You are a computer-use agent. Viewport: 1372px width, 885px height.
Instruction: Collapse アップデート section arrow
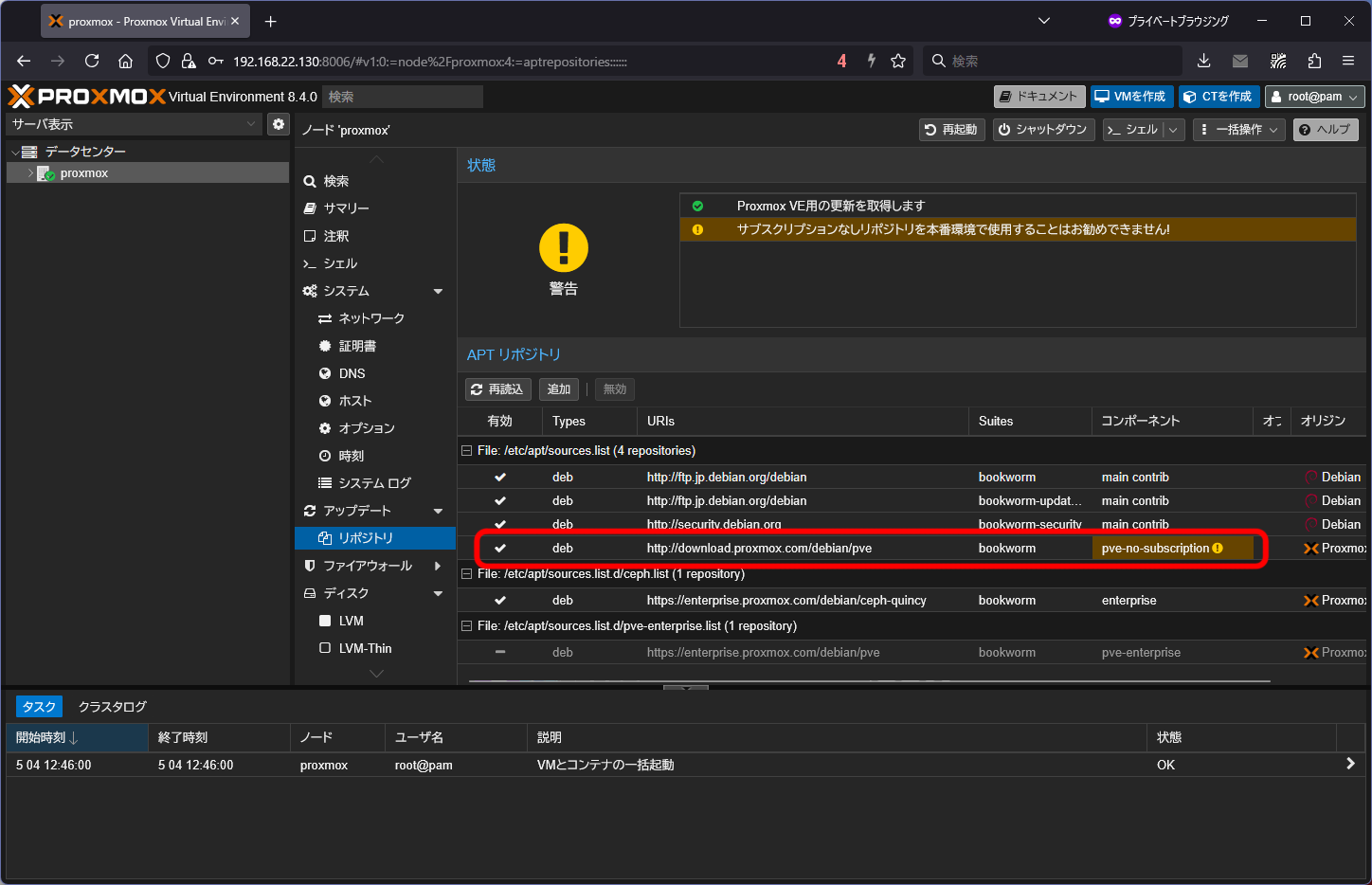[438, 511]
